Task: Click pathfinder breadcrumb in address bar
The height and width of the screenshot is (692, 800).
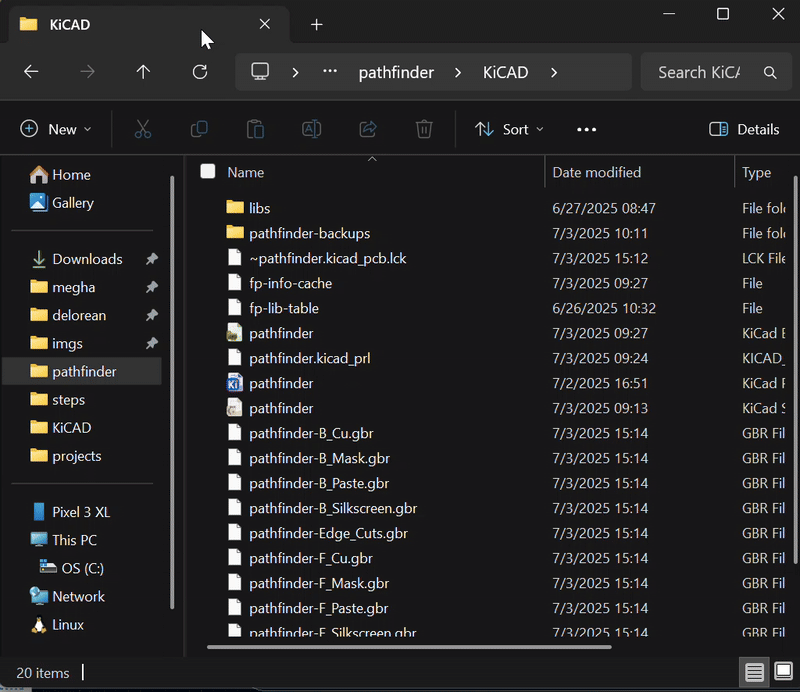Action: pos(395,72)
